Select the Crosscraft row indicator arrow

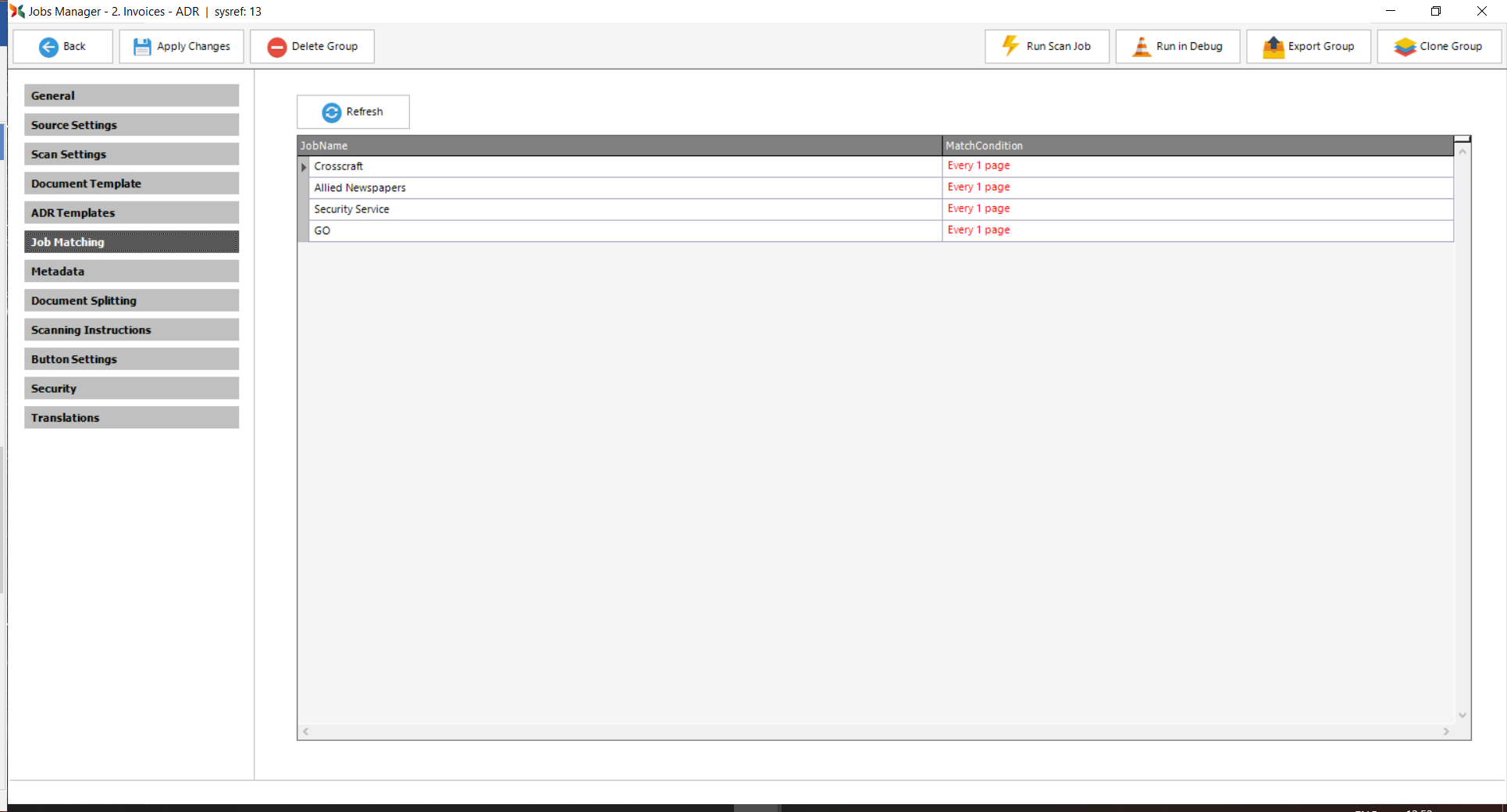pos(304,167)
